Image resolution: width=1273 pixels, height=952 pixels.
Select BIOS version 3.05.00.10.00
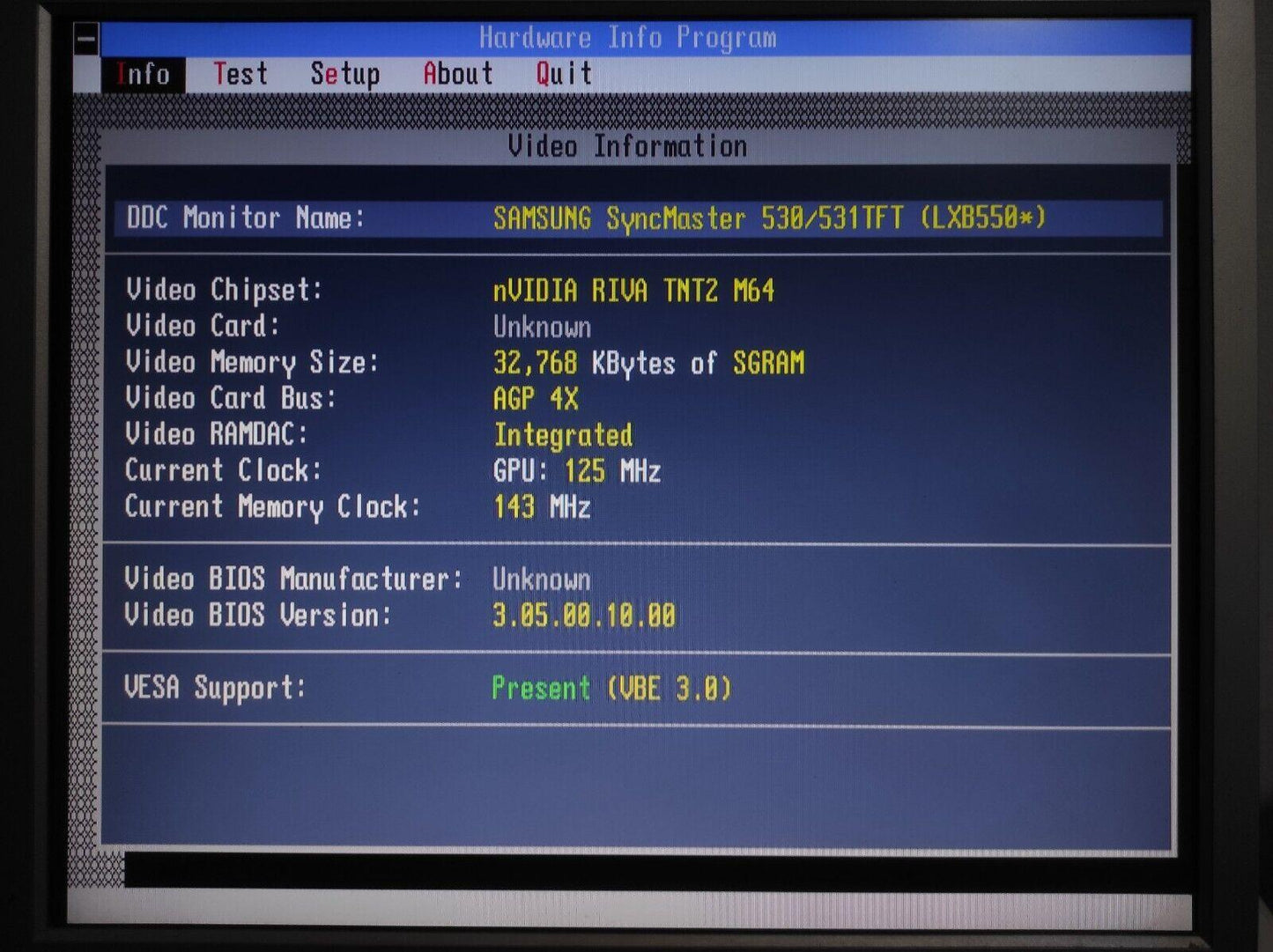pyautogui.click(x=584, y=616)
